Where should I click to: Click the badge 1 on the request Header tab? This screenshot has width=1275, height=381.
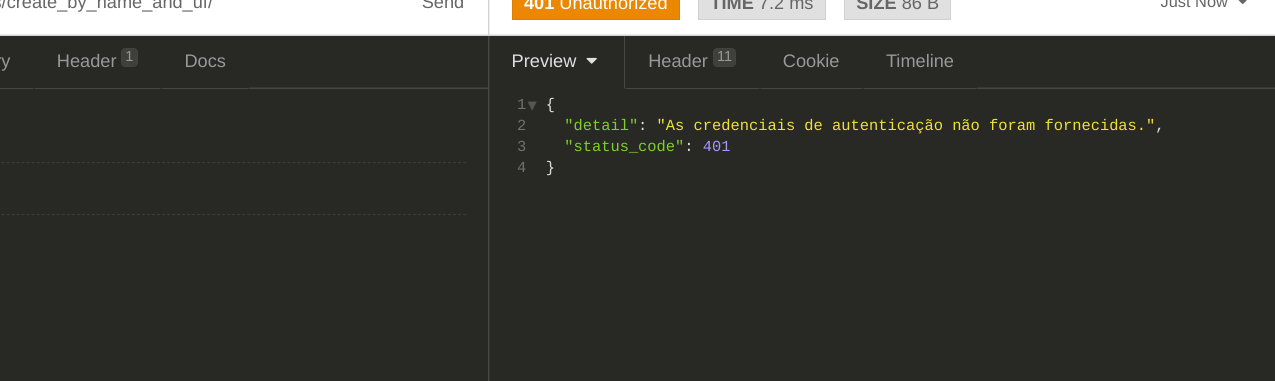[x=129, y=57]
